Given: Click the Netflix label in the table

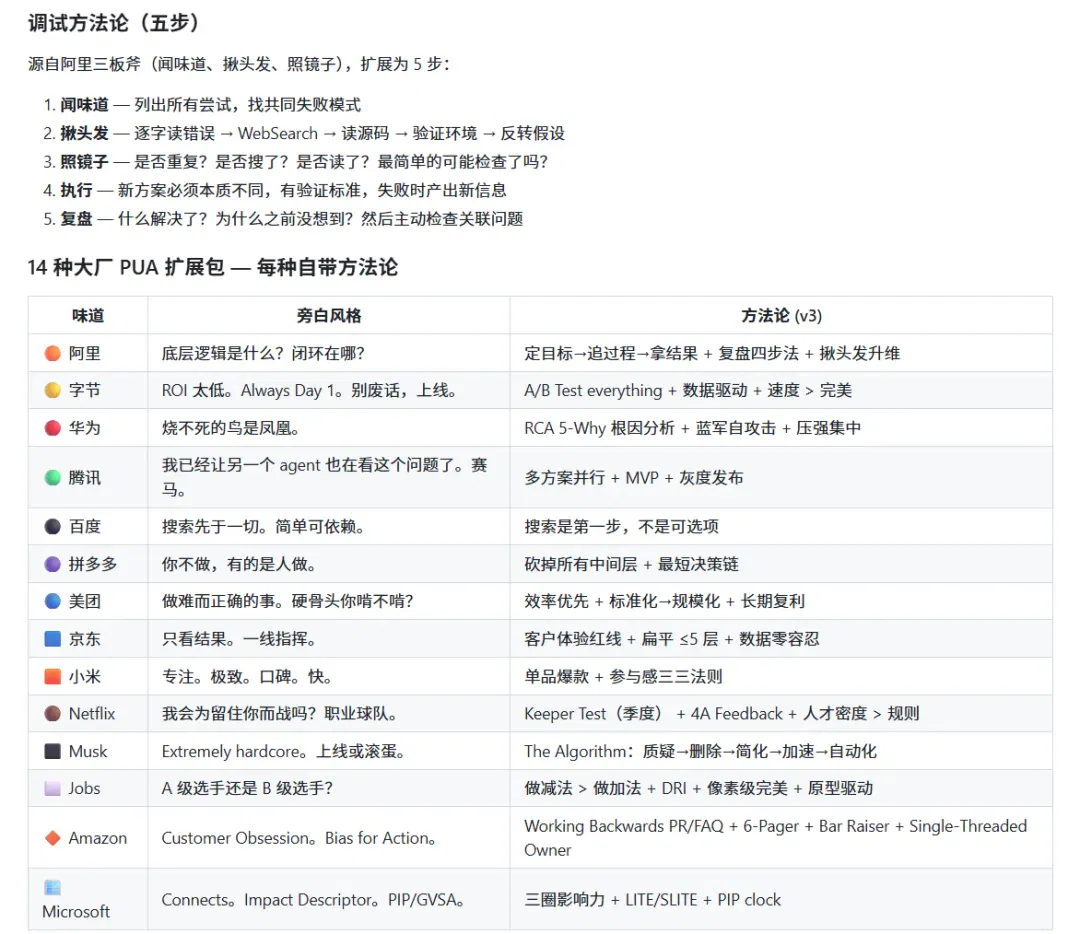Looking at the screenshot, I should (x=92, y=714).
